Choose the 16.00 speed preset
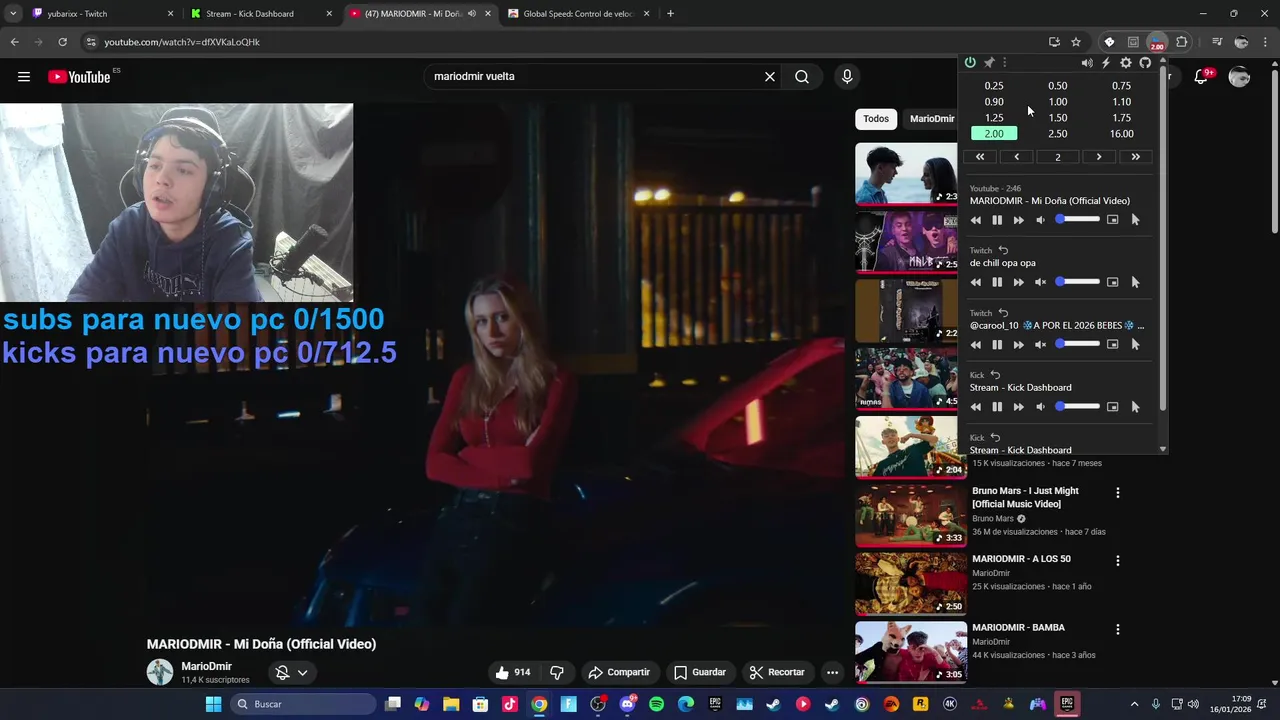Screen dimensions: 1280x720 coord(1122,134)
